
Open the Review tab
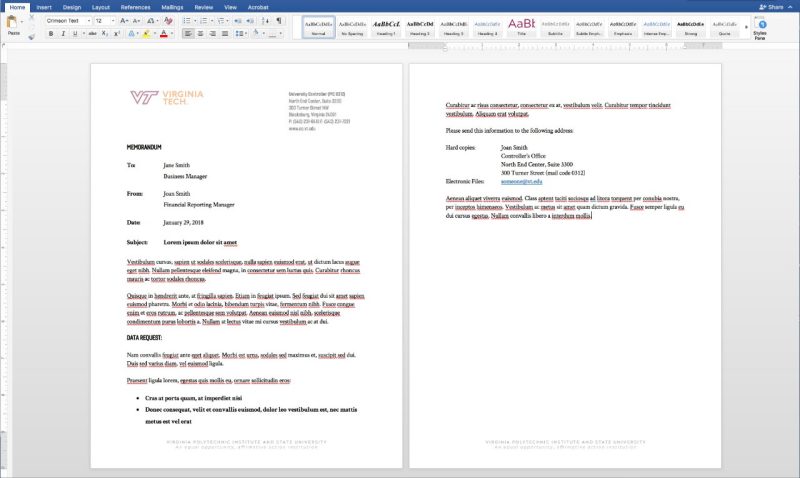tap(204, 7)
